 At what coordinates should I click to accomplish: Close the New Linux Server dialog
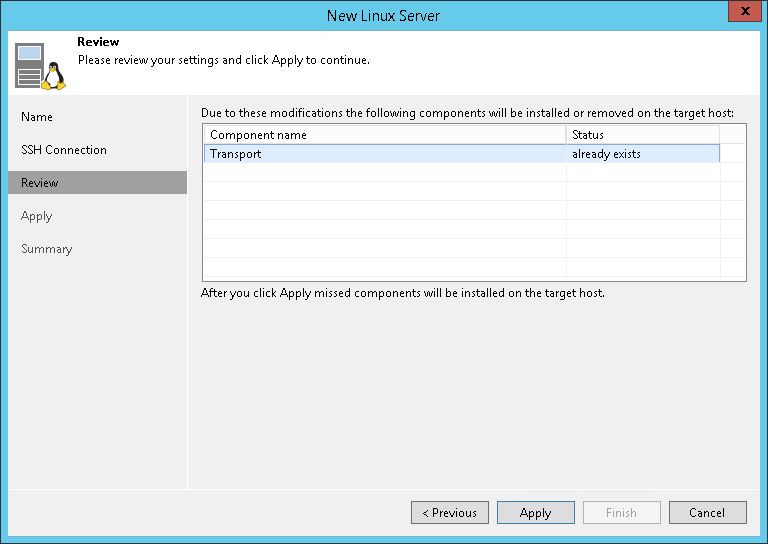point(741,14)
